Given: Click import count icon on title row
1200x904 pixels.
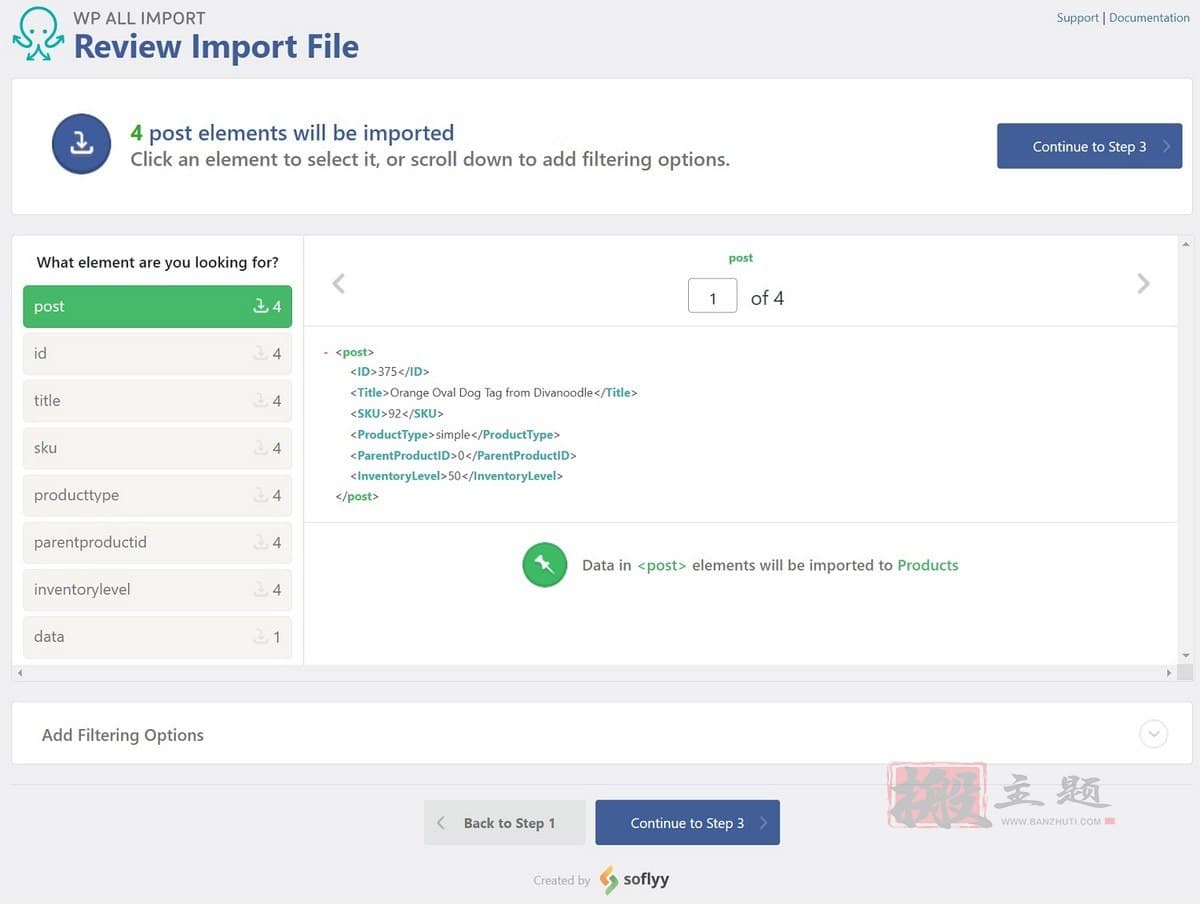Looking at the screenshot, I should click(261, 400).
